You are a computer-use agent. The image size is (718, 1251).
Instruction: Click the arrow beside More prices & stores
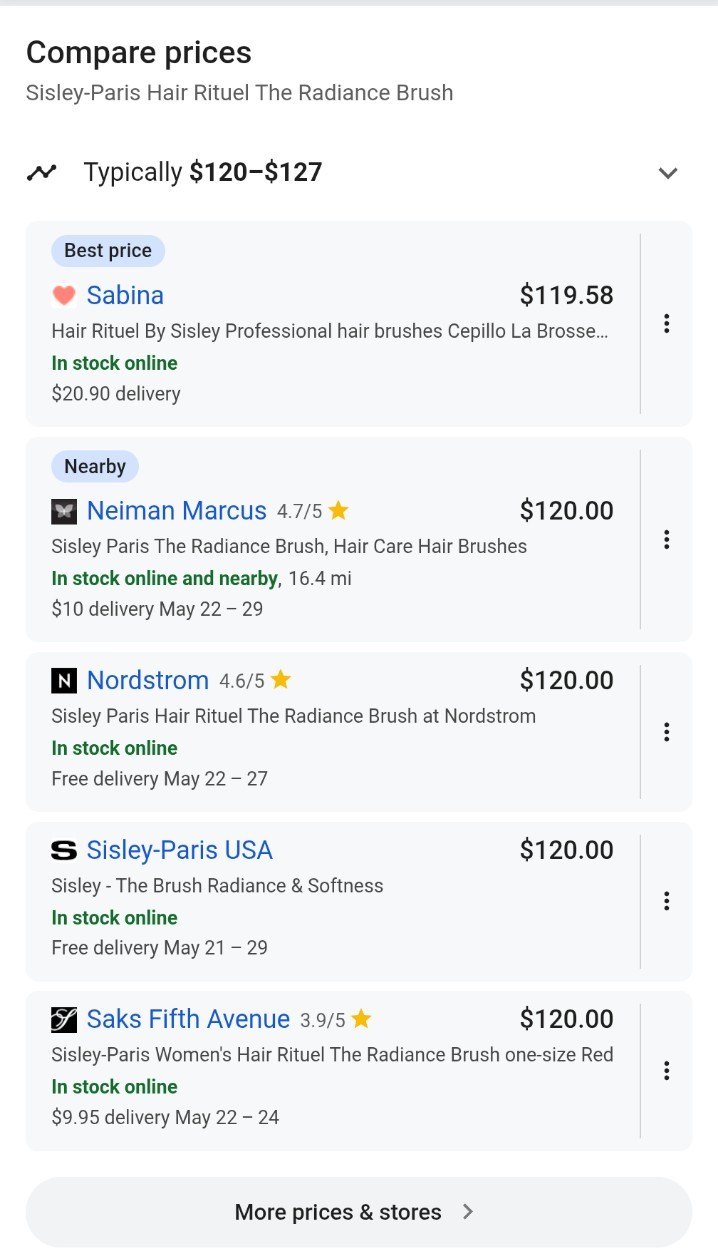pyautogui.click(x=468, y=1212)
